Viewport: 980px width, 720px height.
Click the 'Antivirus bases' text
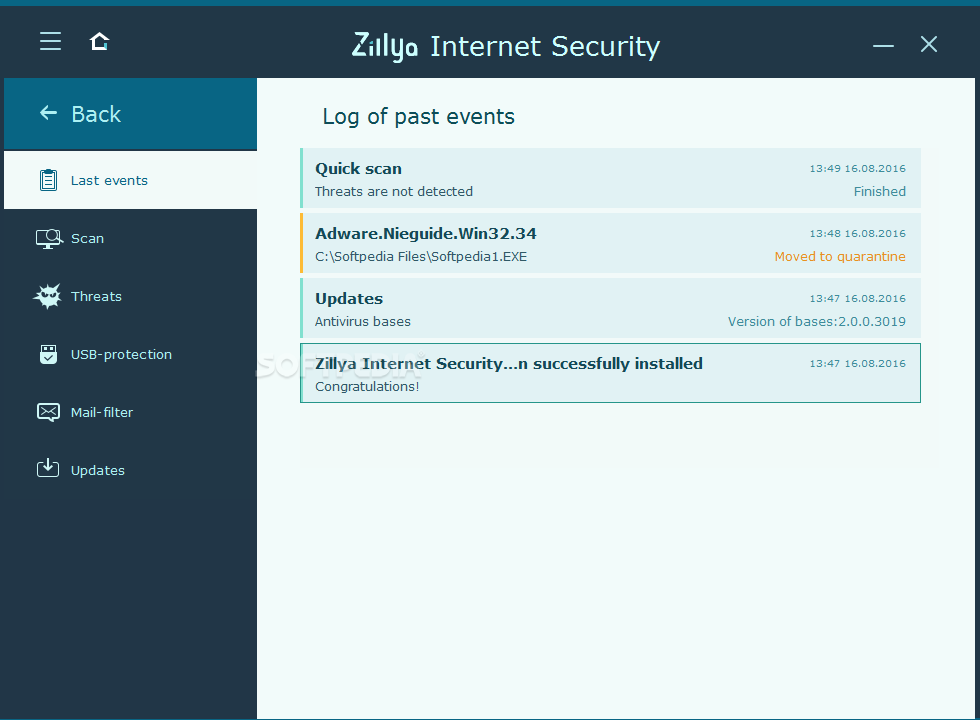362,322
